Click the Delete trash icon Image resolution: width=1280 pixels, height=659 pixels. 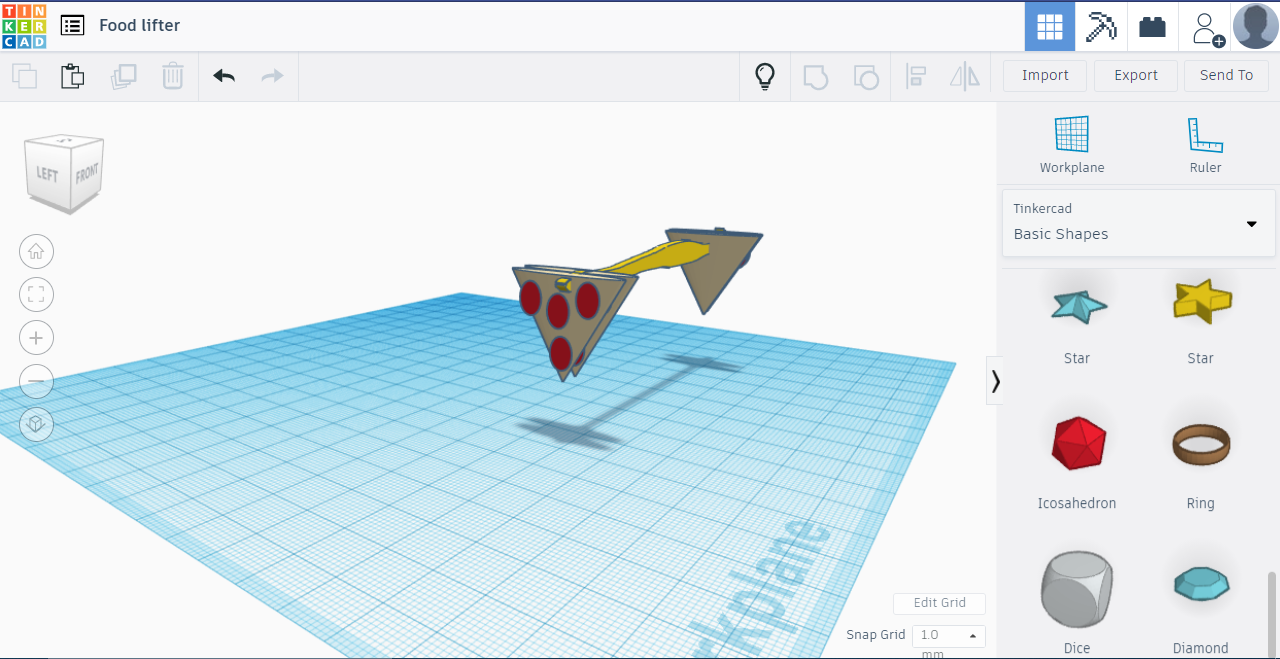172,75
